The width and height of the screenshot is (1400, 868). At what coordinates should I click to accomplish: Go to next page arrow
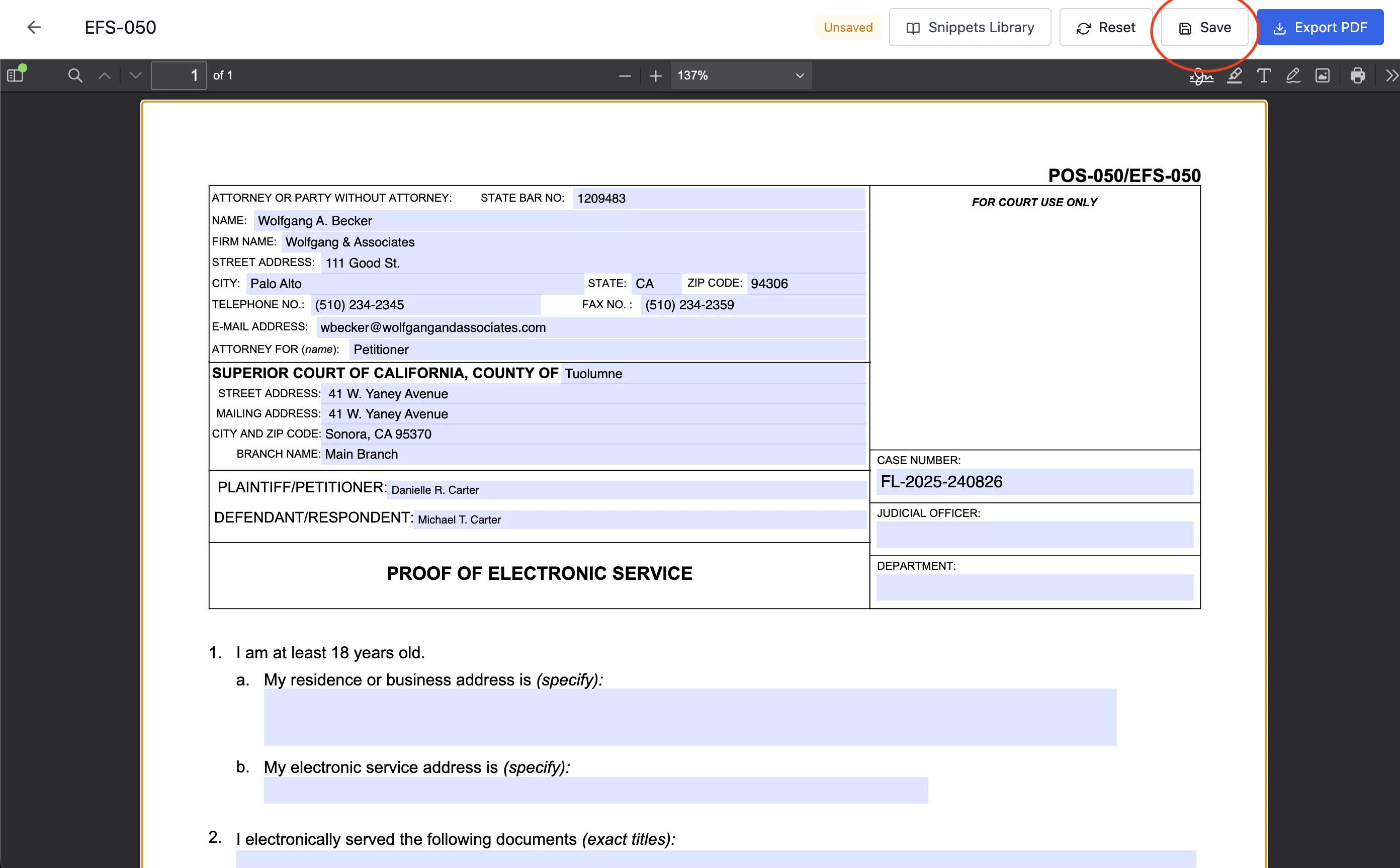[x=135, y=75]
